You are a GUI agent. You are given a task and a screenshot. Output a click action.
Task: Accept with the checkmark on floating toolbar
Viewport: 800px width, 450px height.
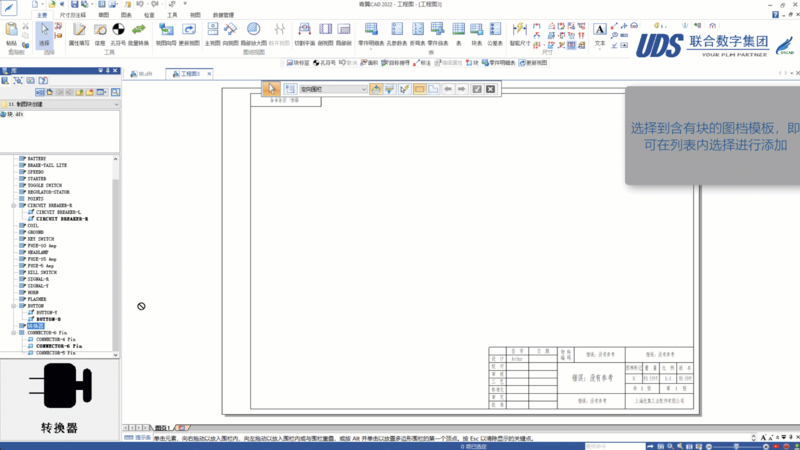(x=477, y=89)
